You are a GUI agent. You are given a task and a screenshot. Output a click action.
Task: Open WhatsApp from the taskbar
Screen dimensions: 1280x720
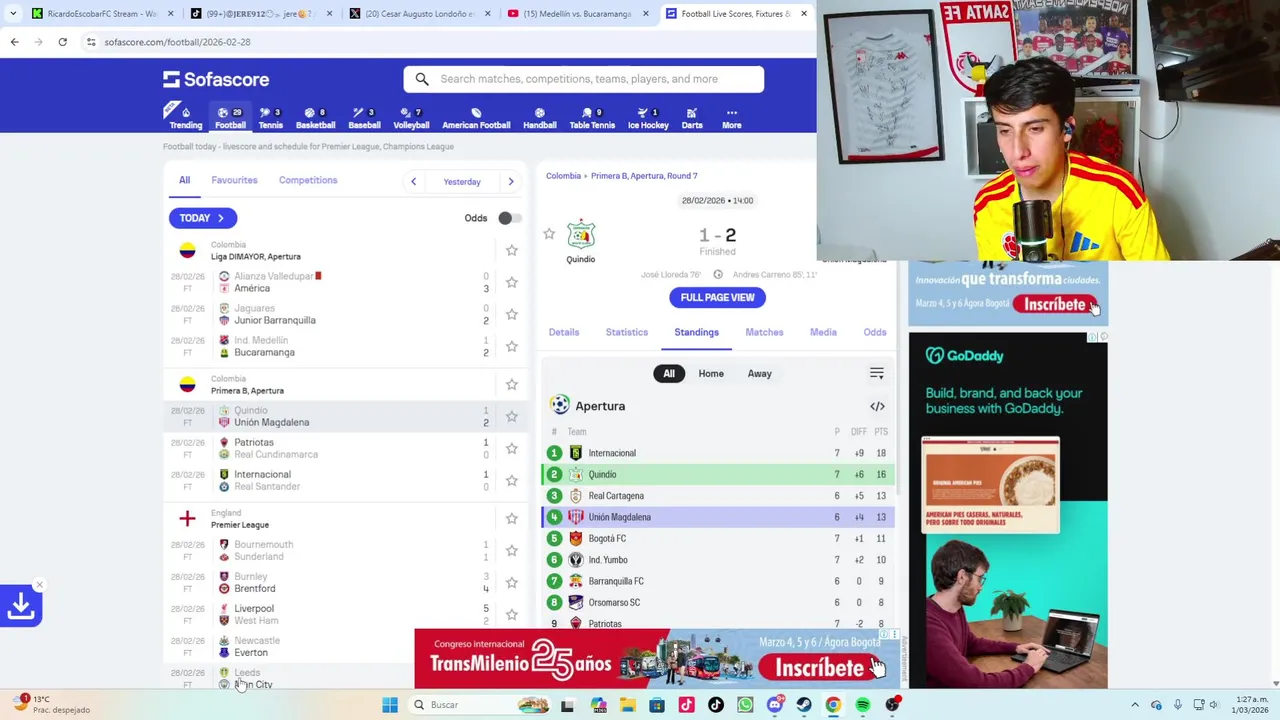pos(745,705)
